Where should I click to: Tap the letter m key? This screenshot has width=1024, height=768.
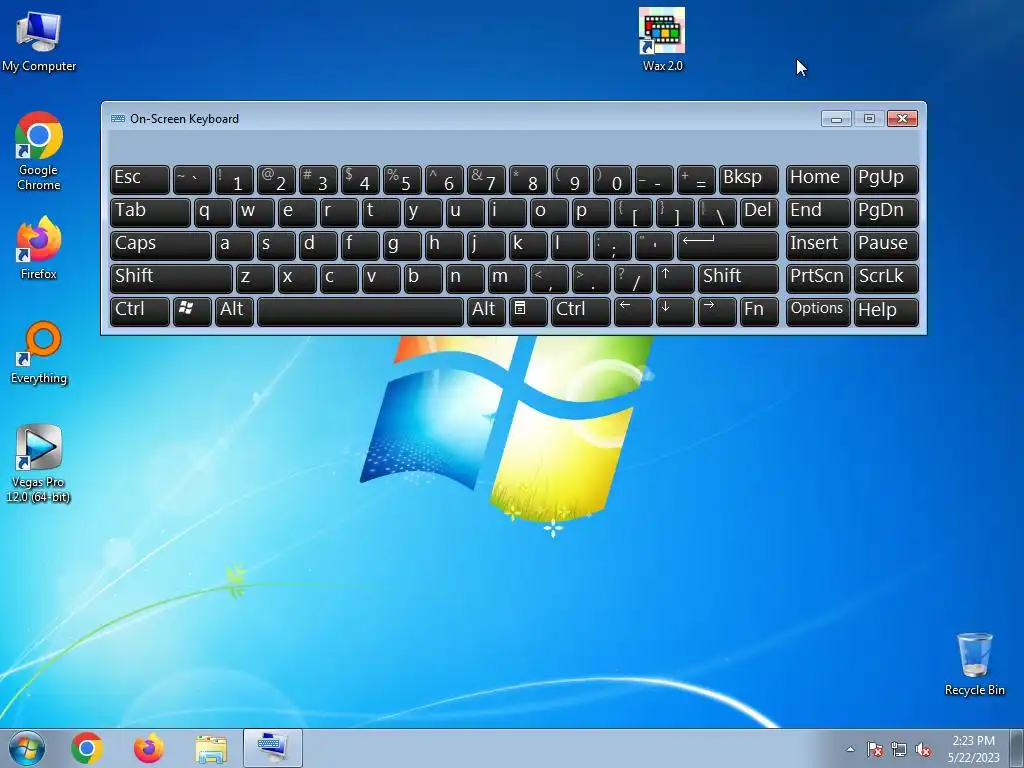point(507,279)
